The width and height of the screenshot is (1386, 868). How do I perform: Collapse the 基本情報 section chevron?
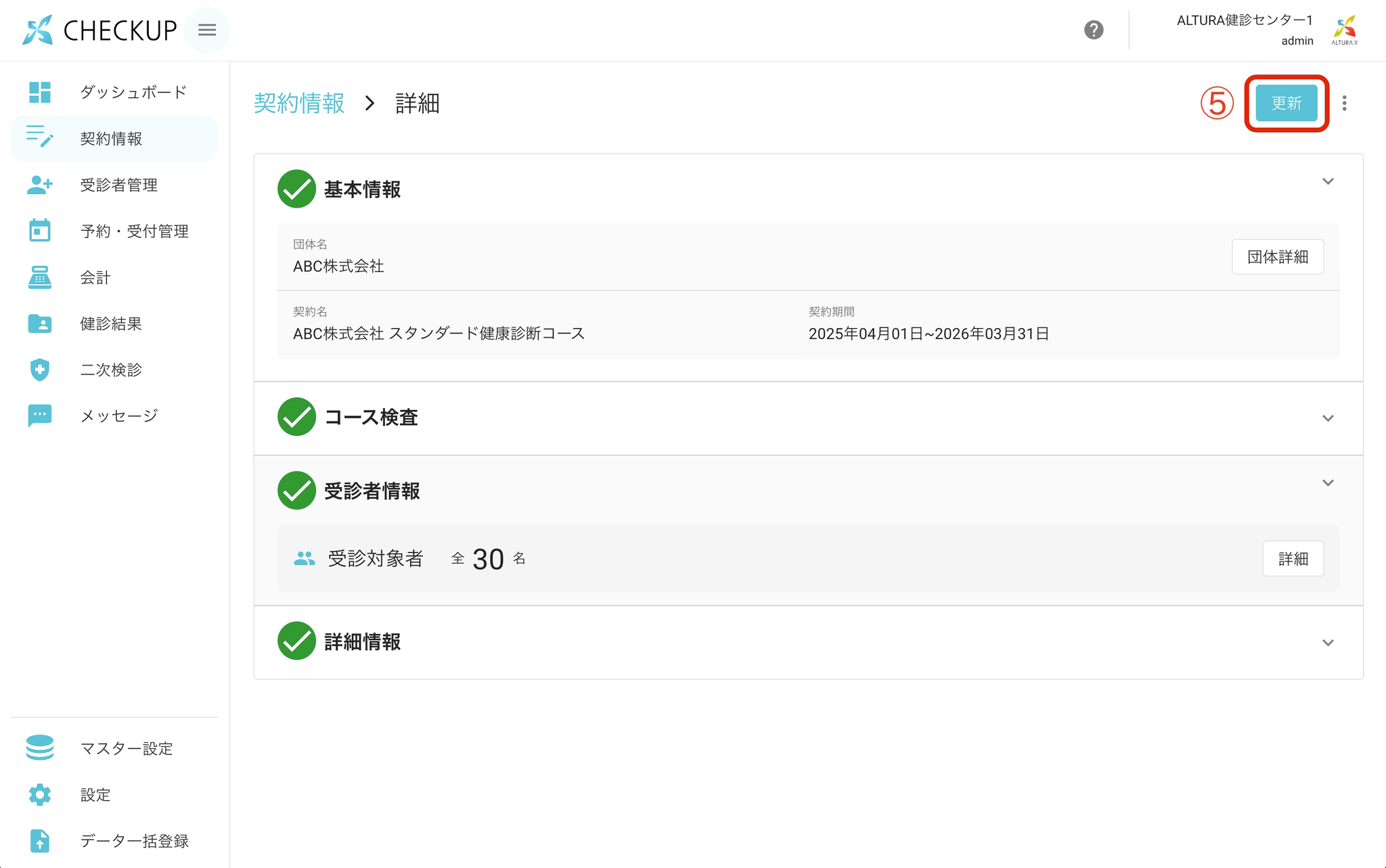click(x=1328, y=181)
